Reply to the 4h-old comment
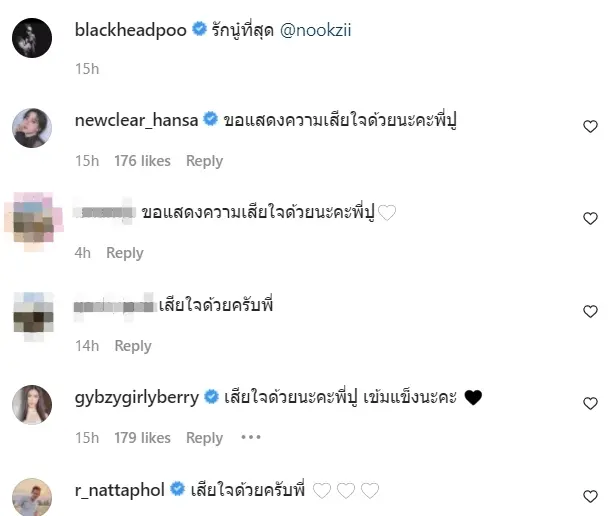Image resolution: width=611 pixels, height=516 pixels. [125, 253]
